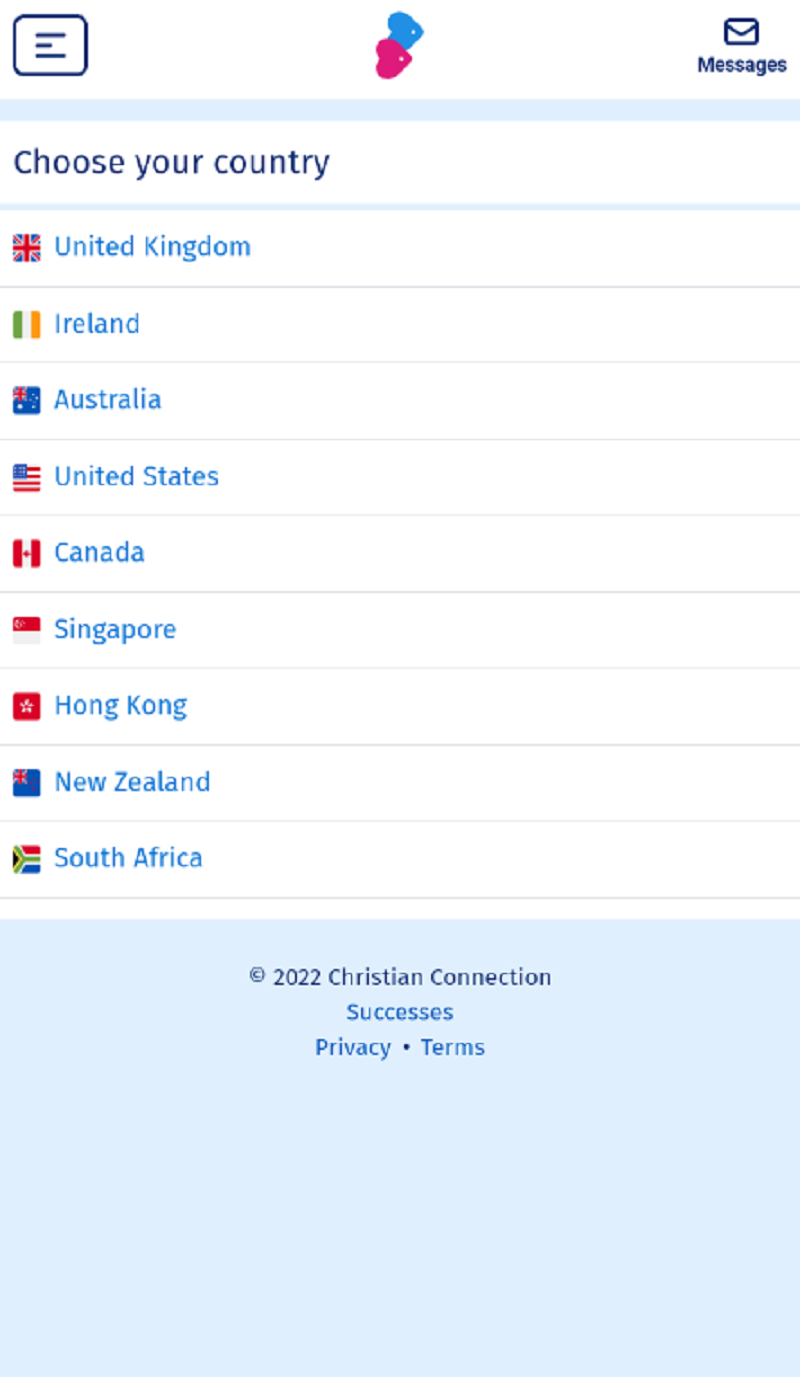Image resolution: width=800 pixels, height=1377 pixels.
Task: Open the hamburger menu icon
Action: click(x=50, y=45)
